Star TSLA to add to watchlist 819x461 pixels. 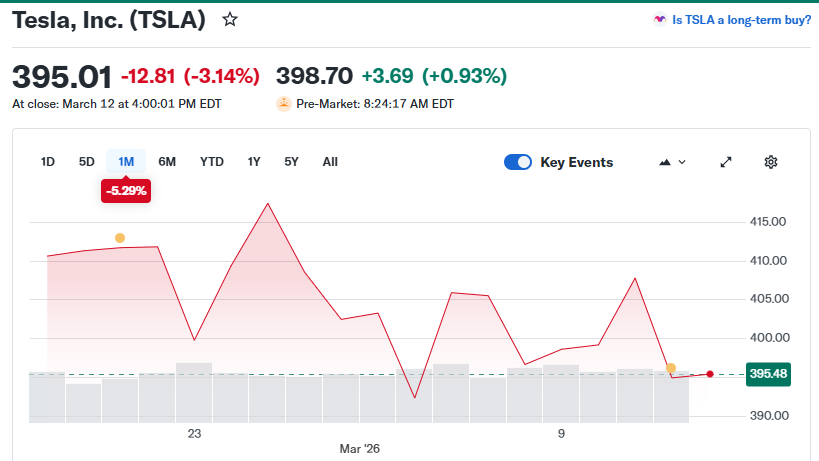click(x=230, y=19)
